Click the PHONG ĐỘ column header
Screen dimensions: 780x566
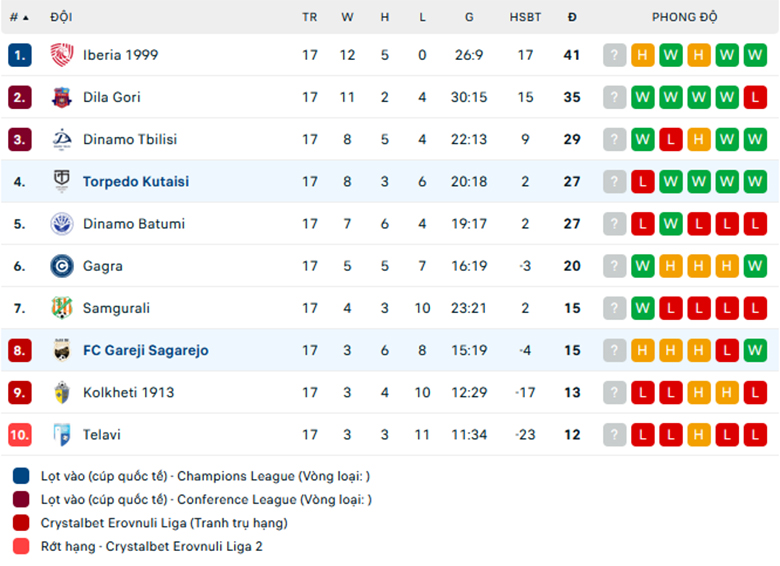(x=684, y=17)
